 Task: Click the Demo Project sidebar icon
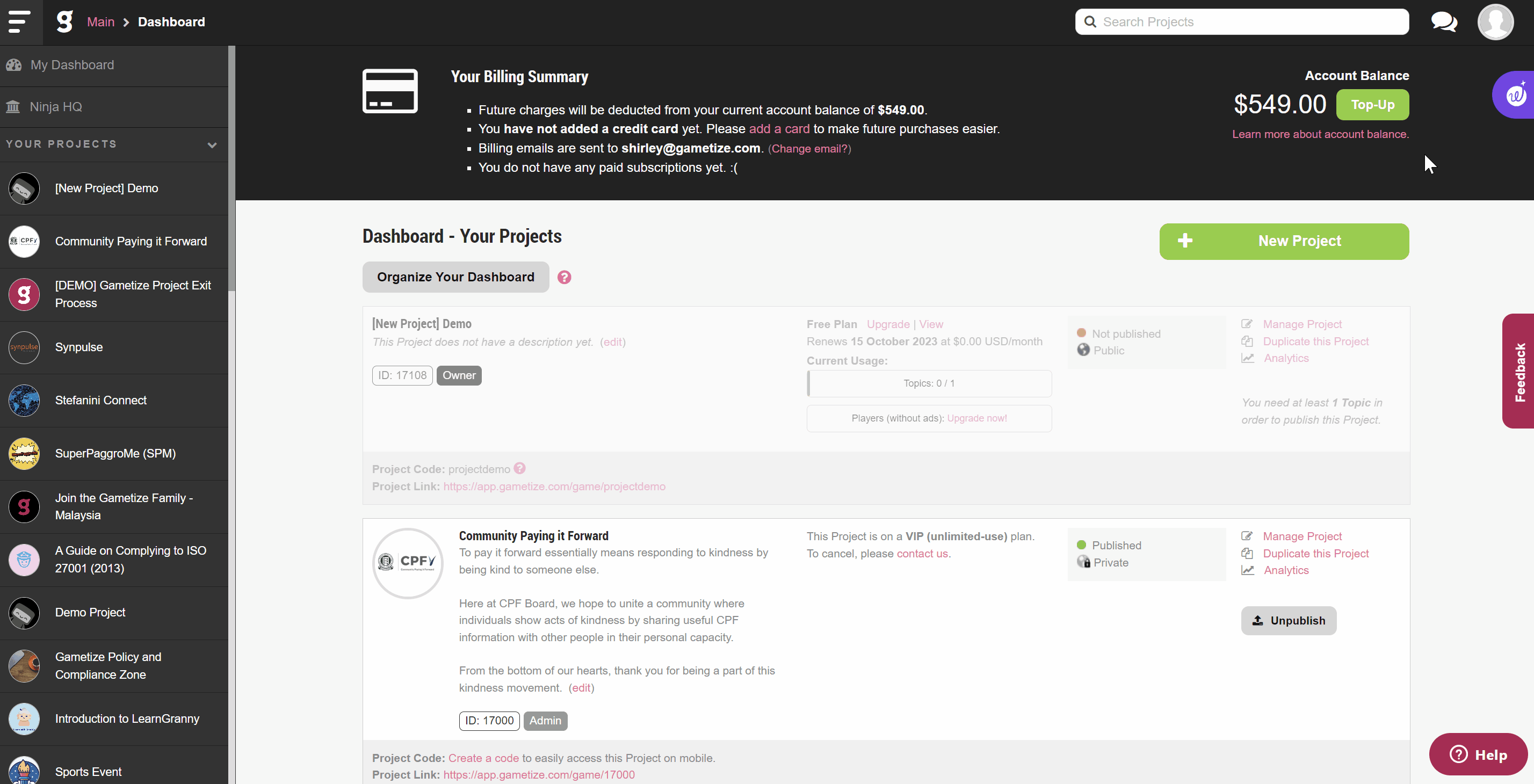[x=24, y=613]
